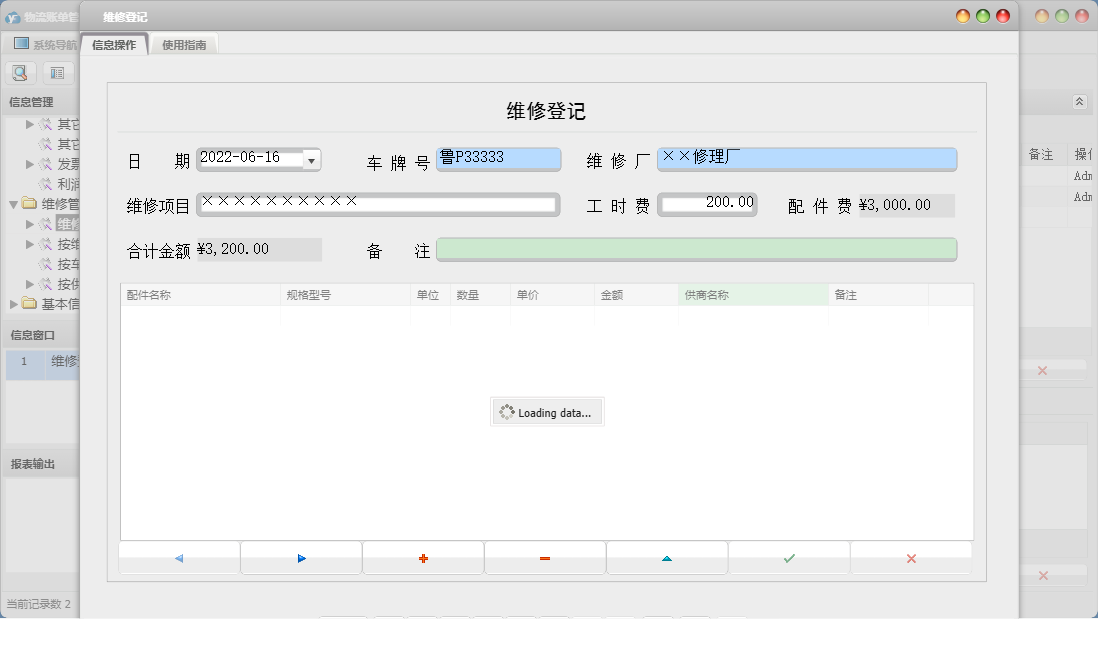Click the 车牌号 input field

pyautogui.click(x=498, y=160)
